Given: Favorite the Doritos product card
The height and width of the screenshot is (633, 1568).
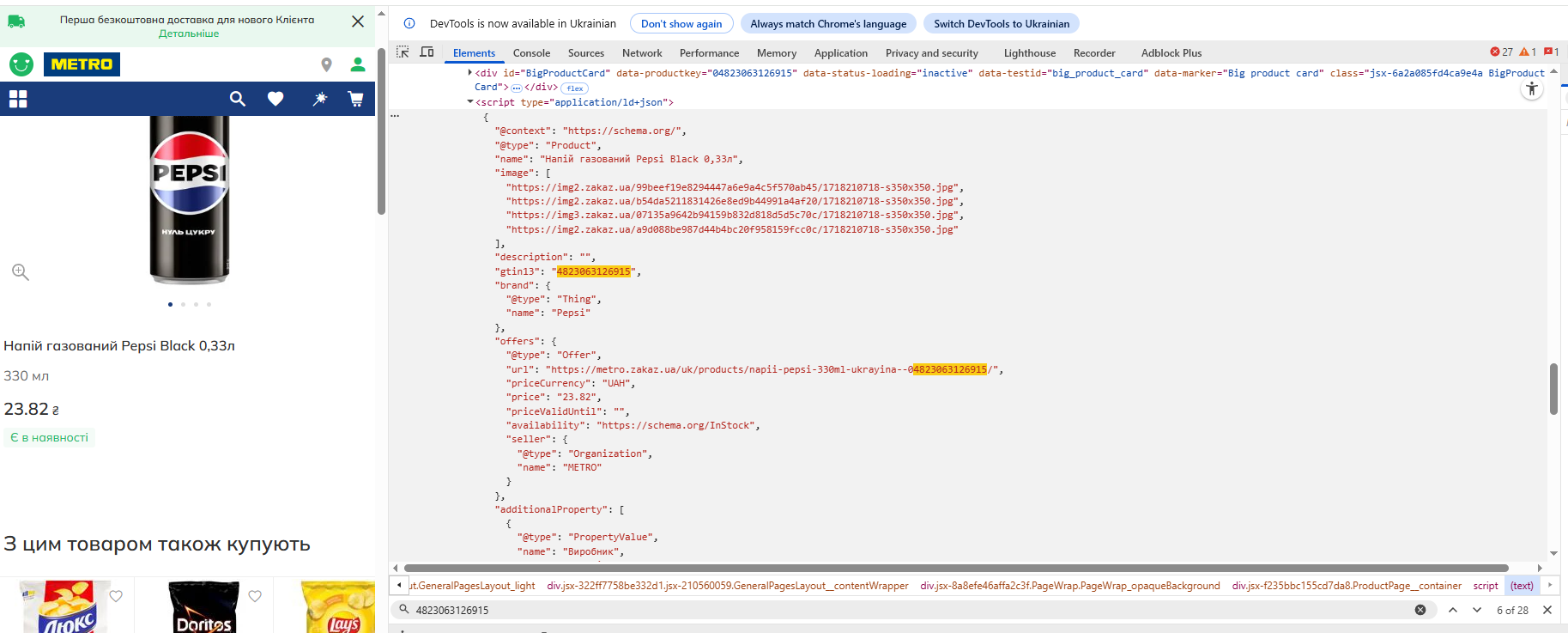Looking at the screenshot, I should pos(255,596).
